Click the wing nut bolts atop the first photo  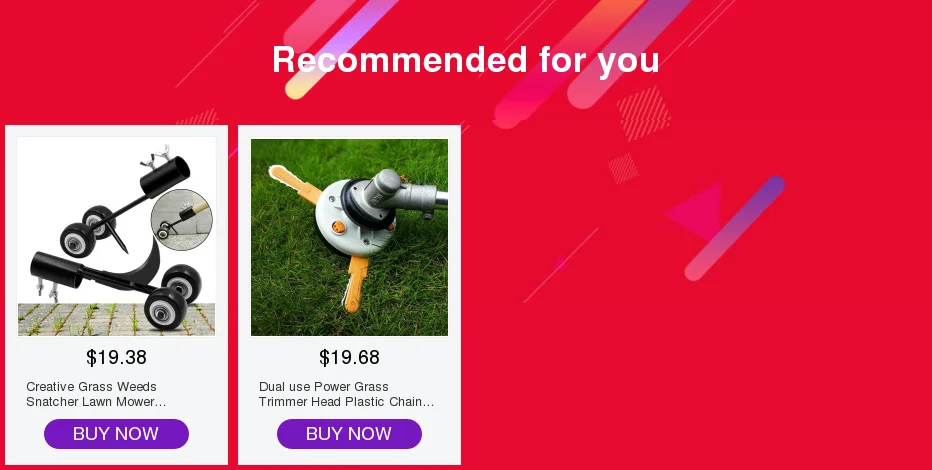coord(156,157)
